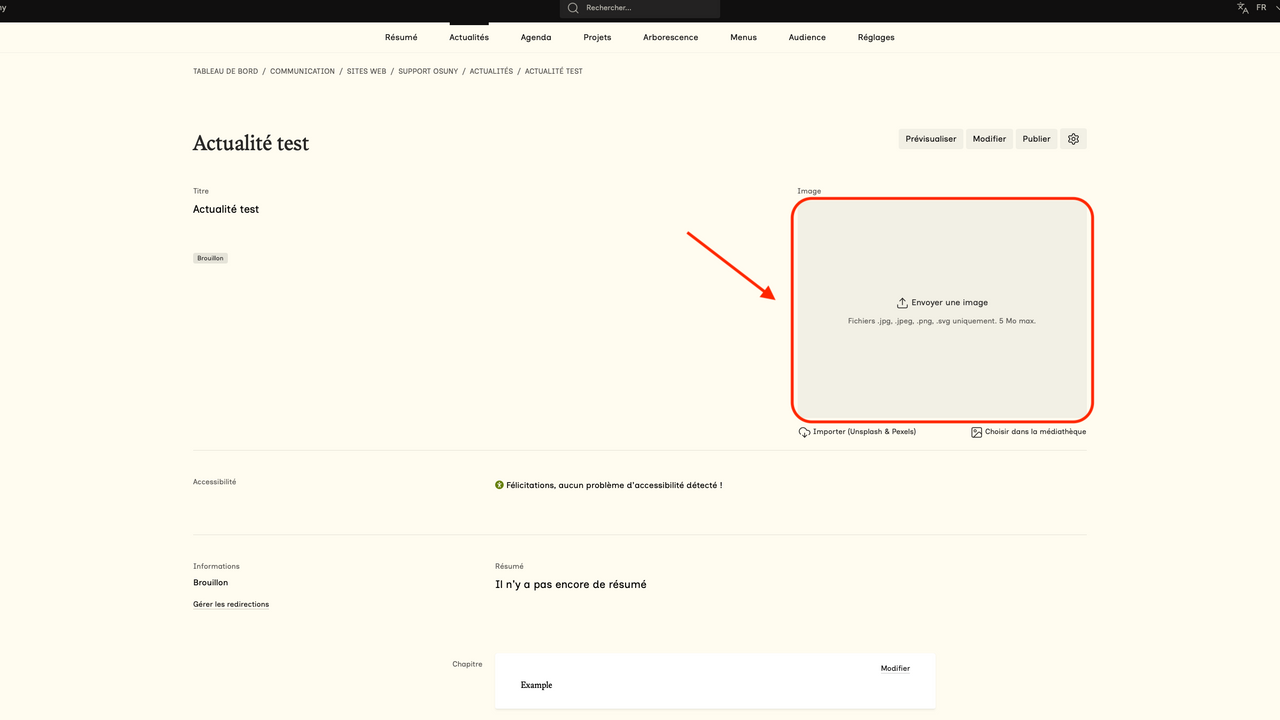Open the Arborescence tab
This screenshot has height=720, width=1280.
[x=671, y=38]
